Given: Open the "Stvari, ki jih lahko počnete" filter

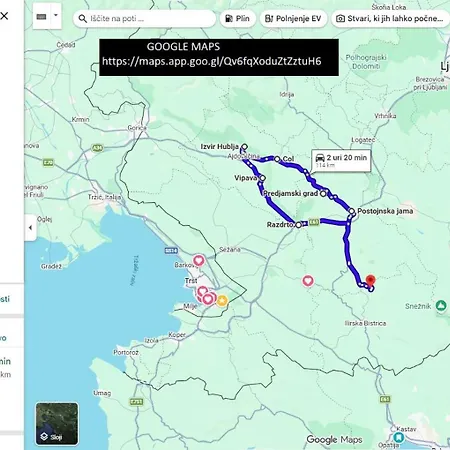Looking at the screenshot, I should [391, 19].
